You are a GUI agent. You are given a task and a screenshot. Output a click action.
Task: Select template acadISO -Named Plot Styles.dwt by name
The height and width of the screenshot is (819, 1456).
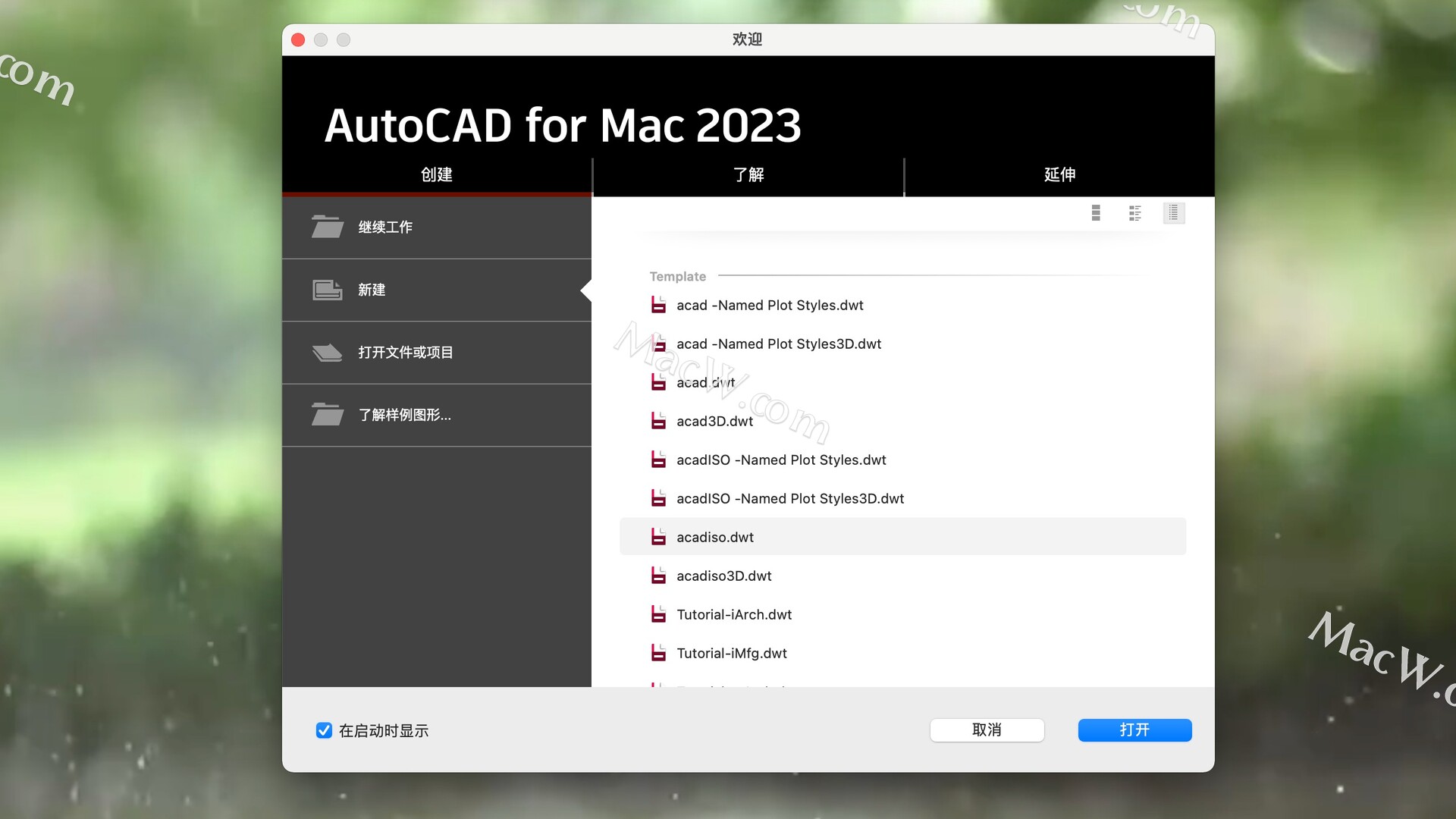point(781,460)
